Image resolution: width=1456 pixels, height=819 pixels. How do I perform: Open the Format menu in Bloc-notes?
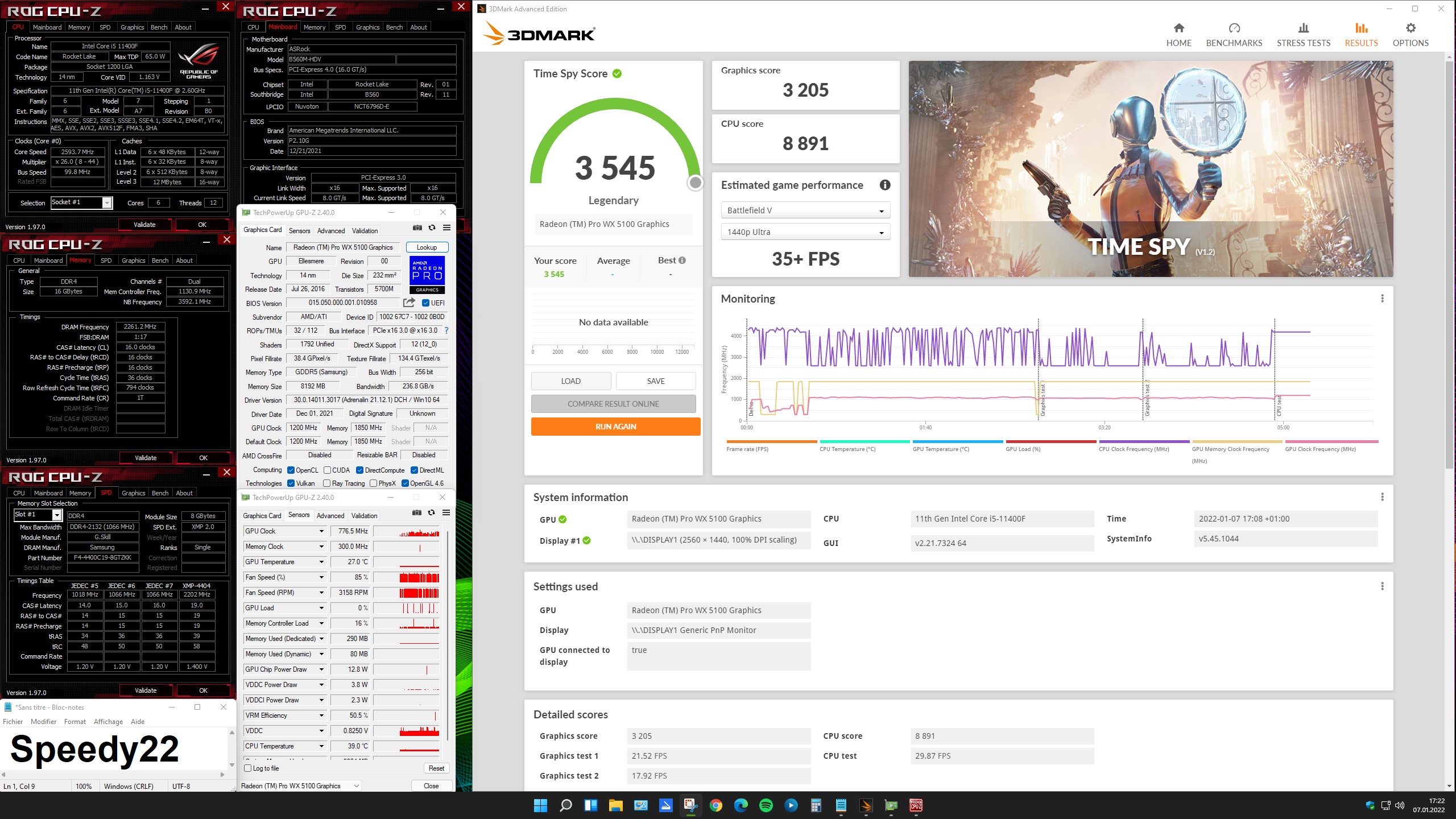click(x=75, y=722)
